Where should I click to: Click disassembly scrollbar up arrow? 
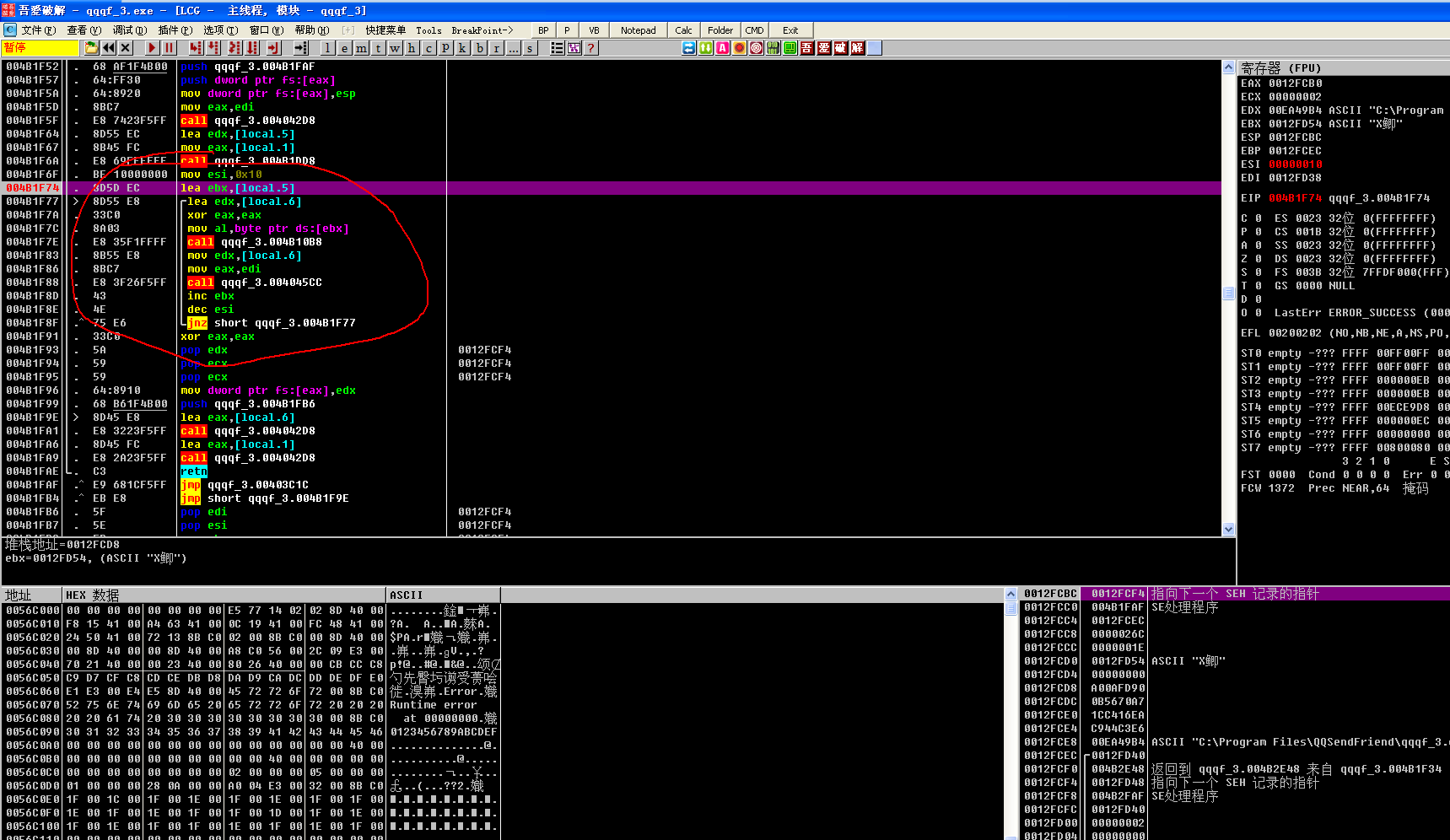(x=1229, y=67)
